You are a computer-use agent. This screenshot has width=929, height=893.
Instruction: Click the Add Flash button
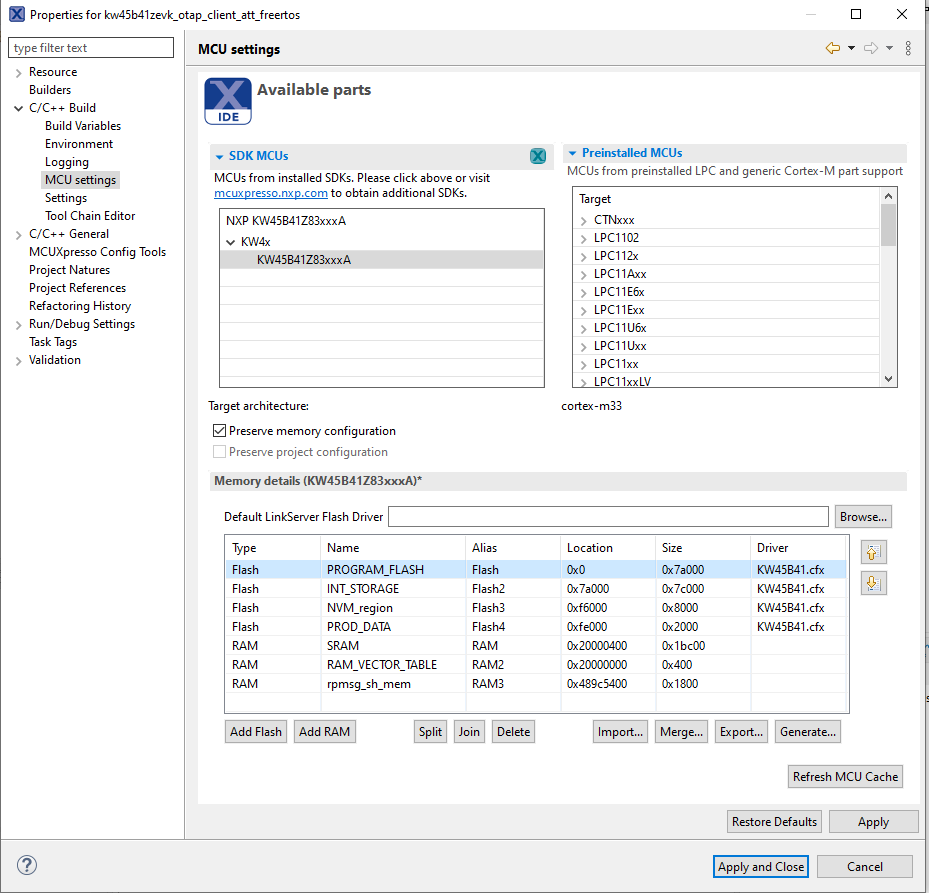[256, 732]
